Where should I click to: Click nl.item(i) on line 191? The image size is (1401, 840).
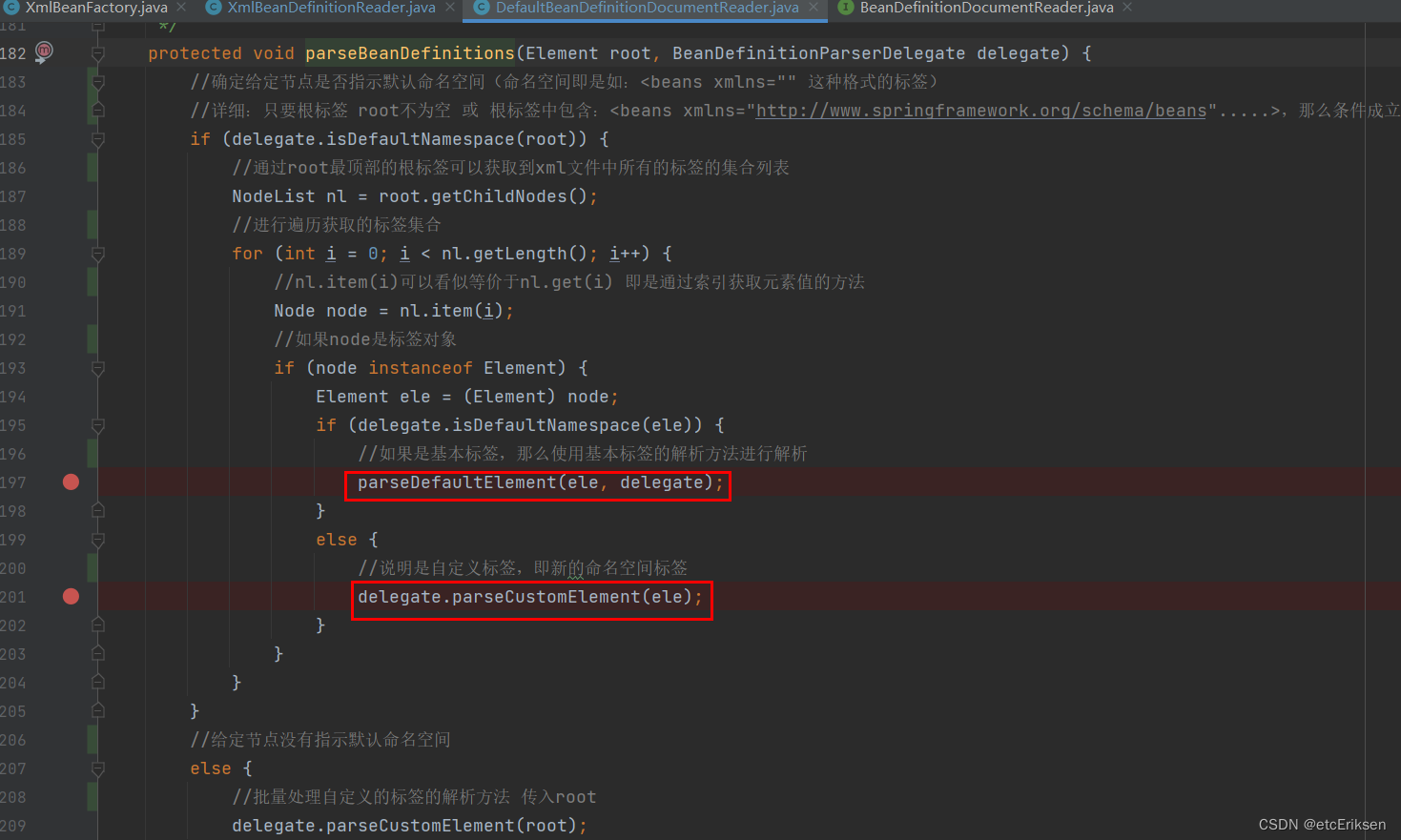pos(451,311)
